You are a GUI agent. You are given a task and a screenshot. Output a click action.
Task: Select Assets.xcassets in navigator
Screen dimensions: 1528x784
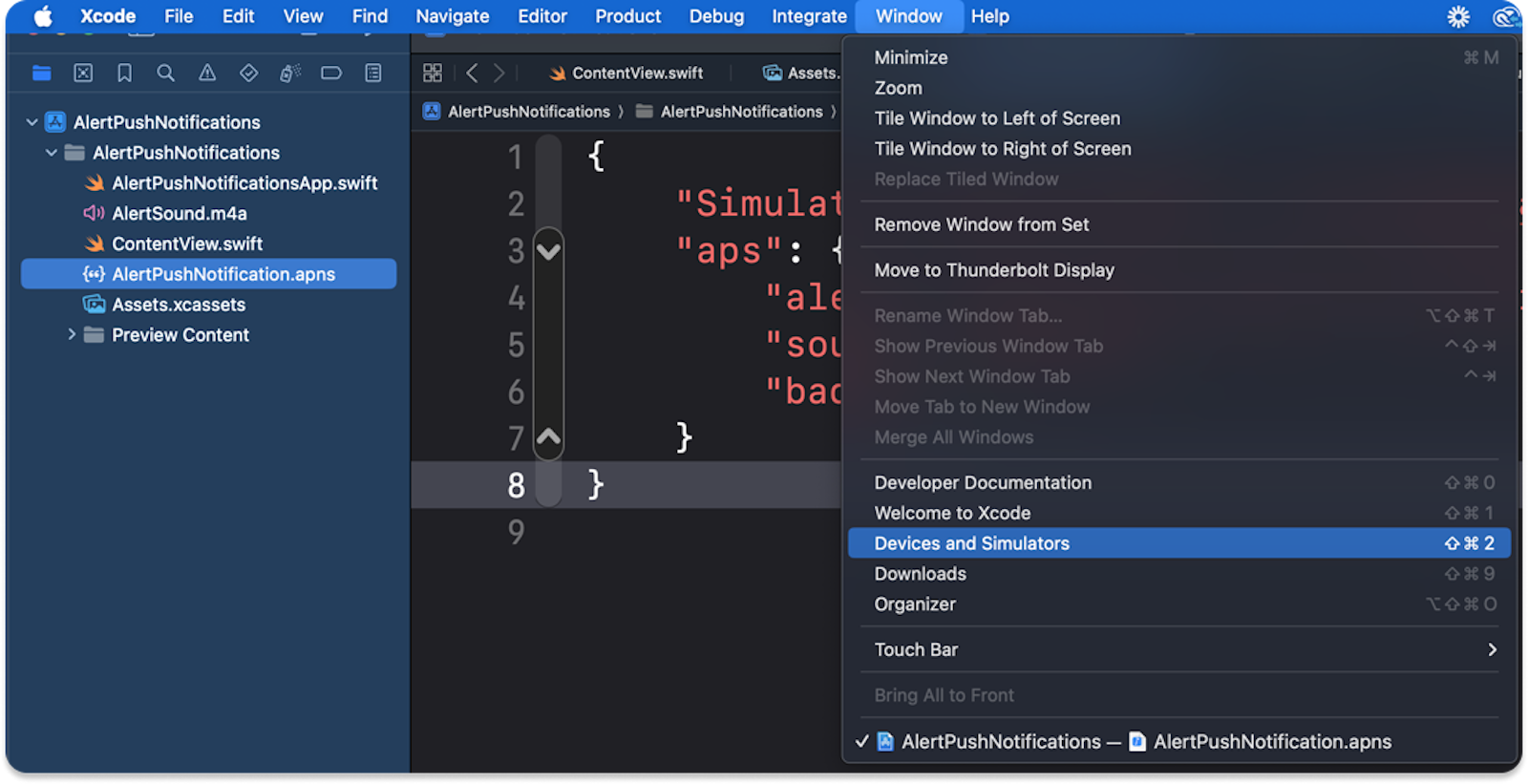click(x=179, y=305)
